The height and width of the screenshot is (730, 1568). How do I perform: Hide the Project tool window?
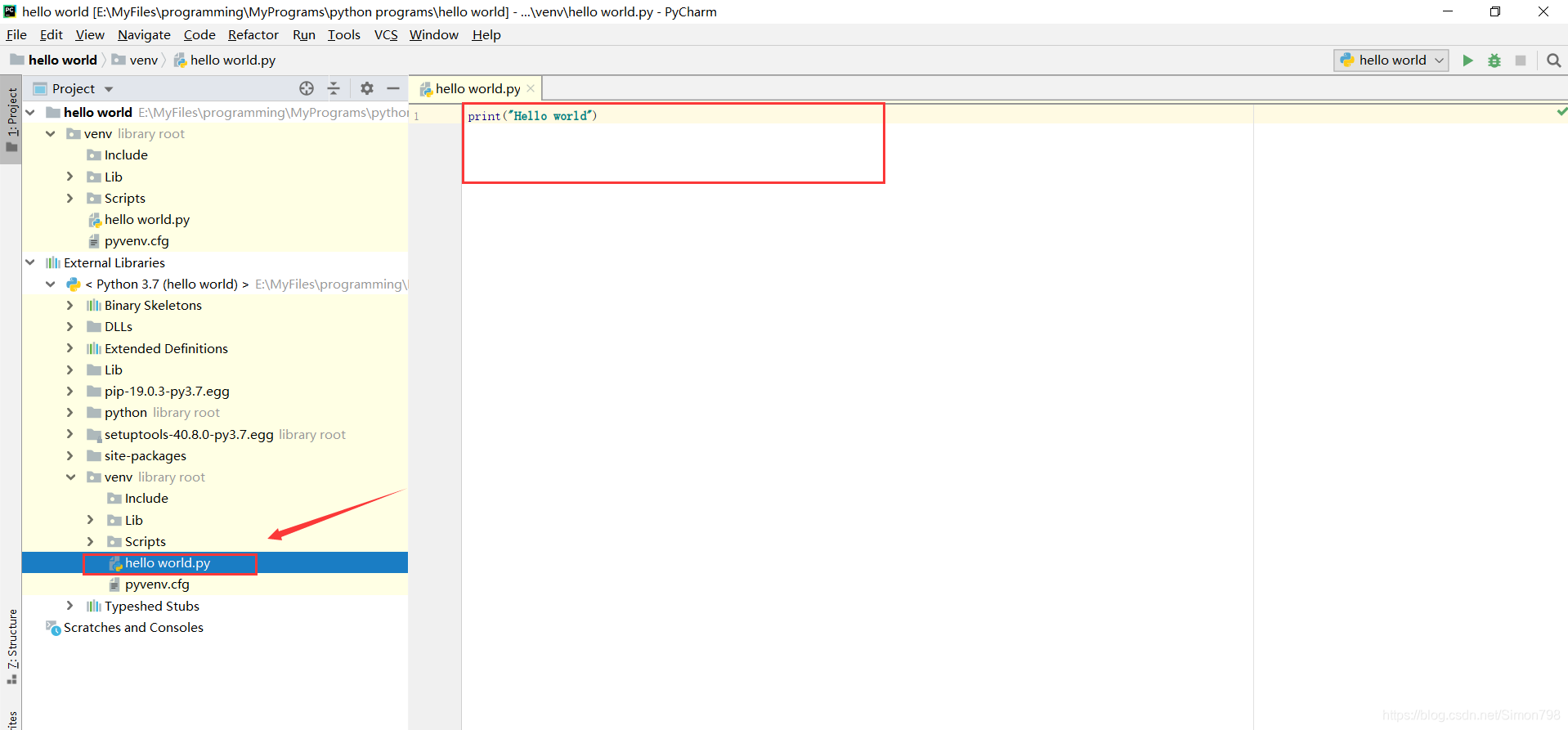click(393, 88)
